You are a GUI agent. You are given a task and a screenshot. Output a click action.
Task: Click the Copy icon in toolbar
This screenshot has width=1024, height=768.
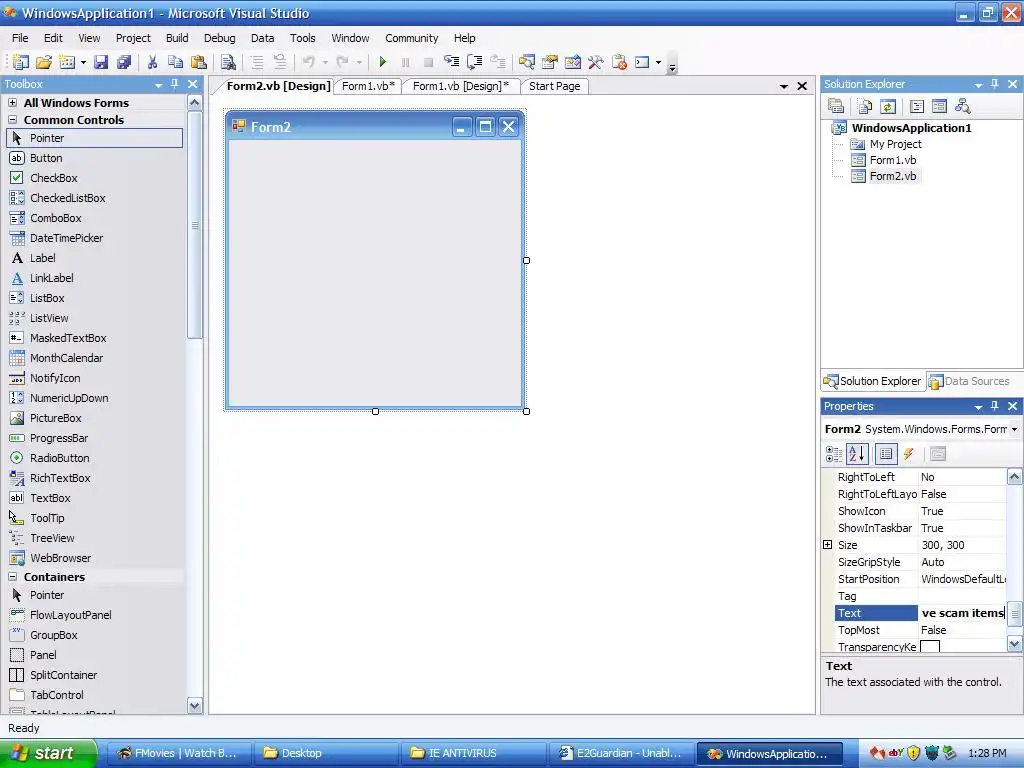(175, 62)
